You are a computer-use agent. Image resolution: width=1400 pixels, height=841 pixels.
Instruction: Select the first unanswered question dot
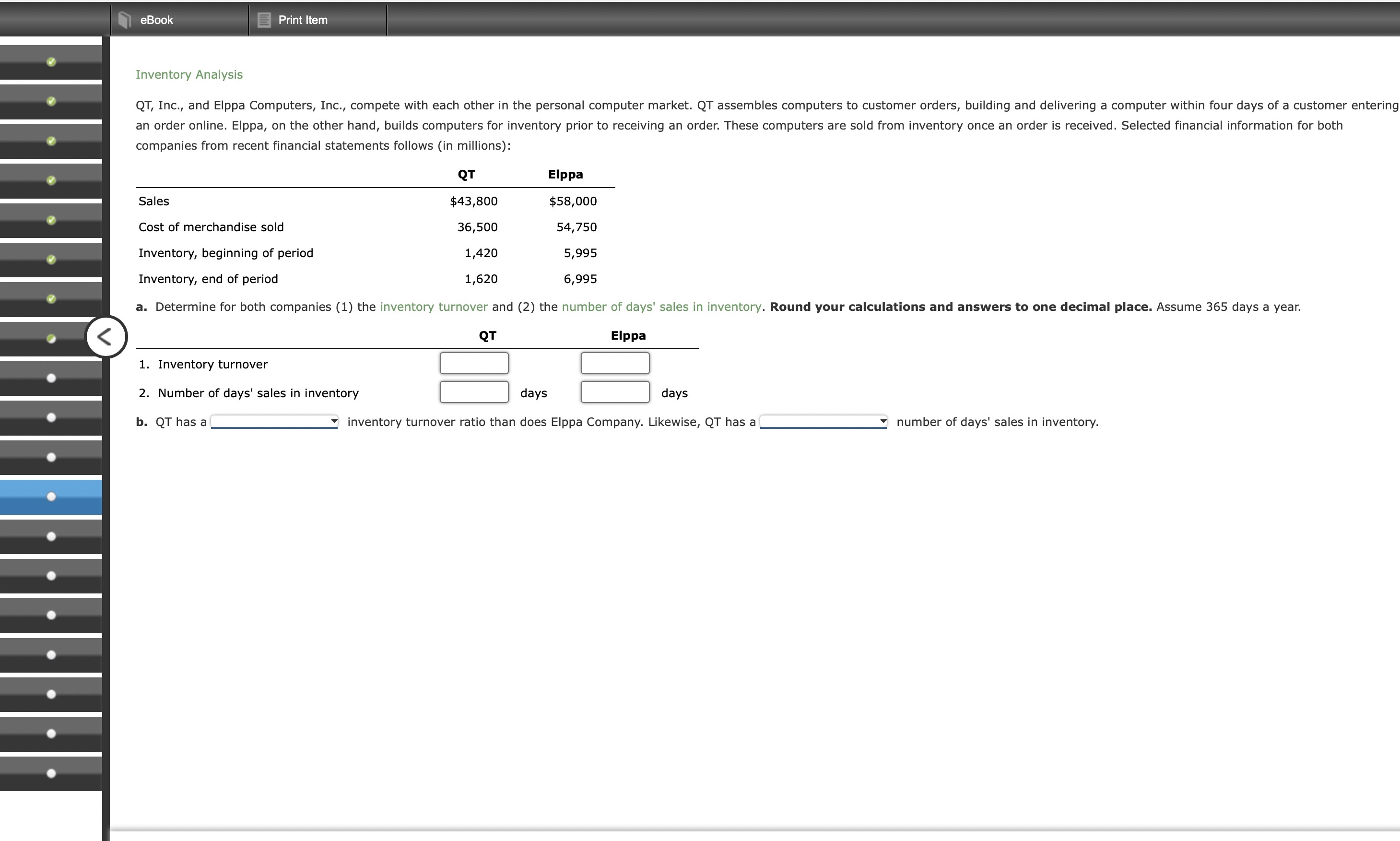(x=51, y=378)
